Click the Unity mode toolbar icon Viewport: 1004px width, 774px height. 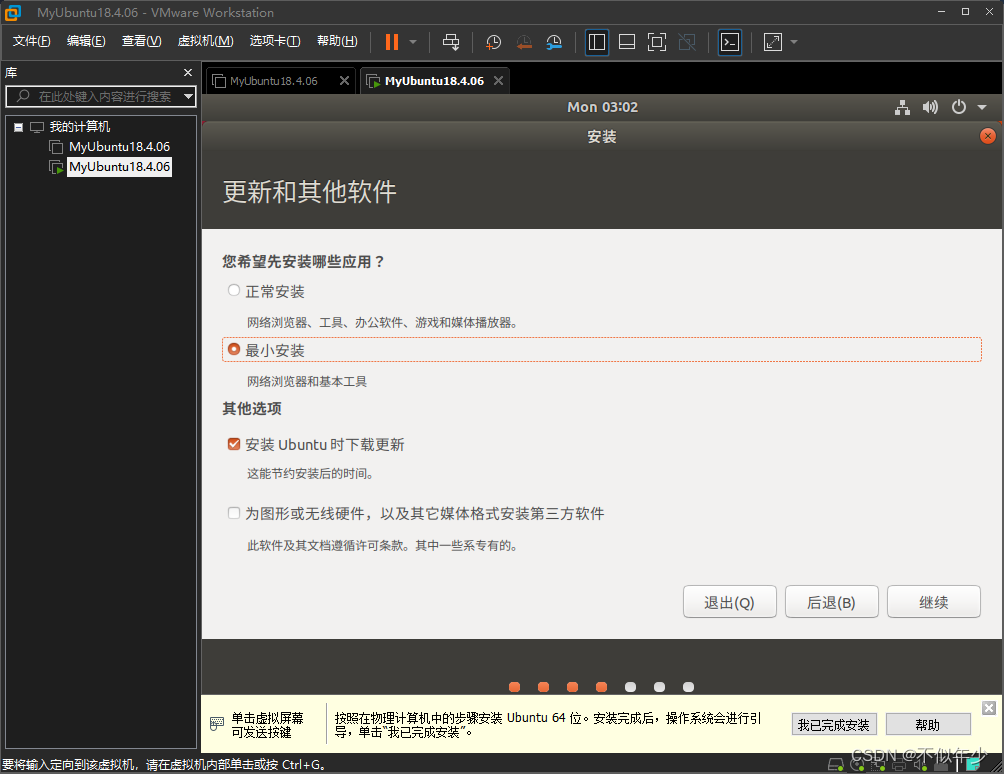(x=687, y=42)
